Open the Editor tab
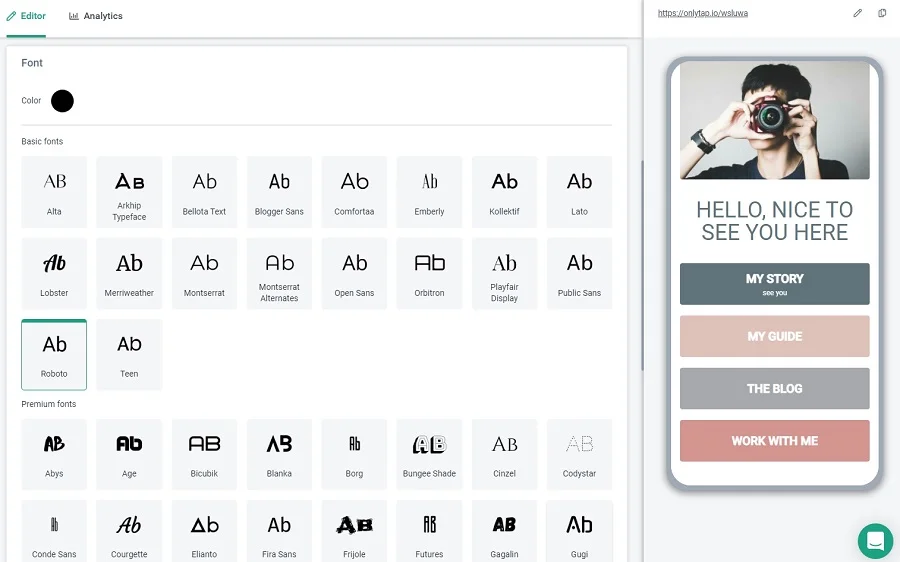Image resolution: width=900 pixels, height=562 pixels. 26,16
